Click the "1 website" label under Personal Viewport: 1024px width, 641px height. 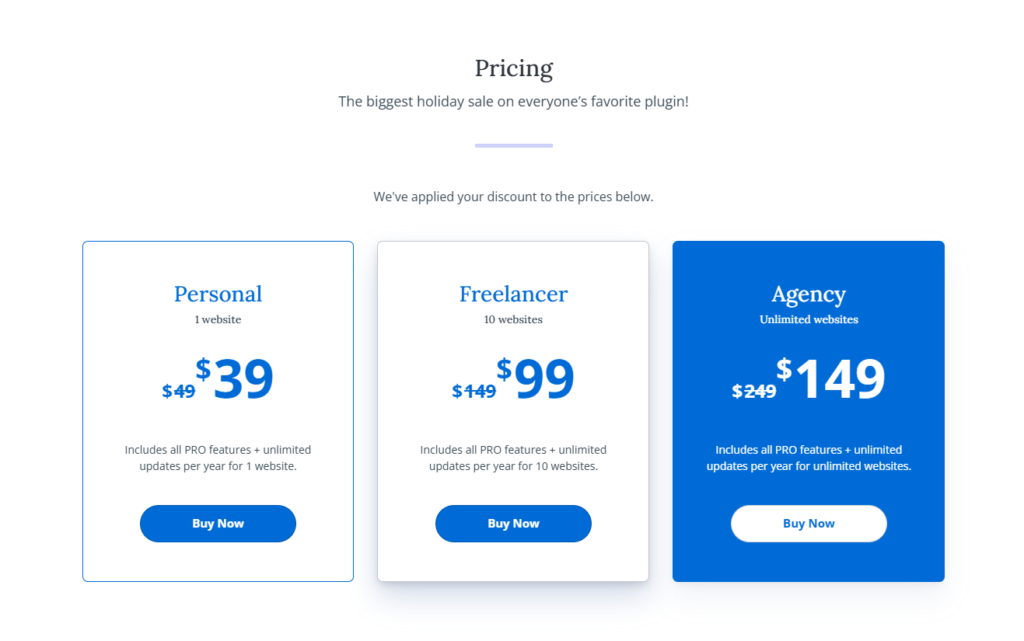pos(218,320)
